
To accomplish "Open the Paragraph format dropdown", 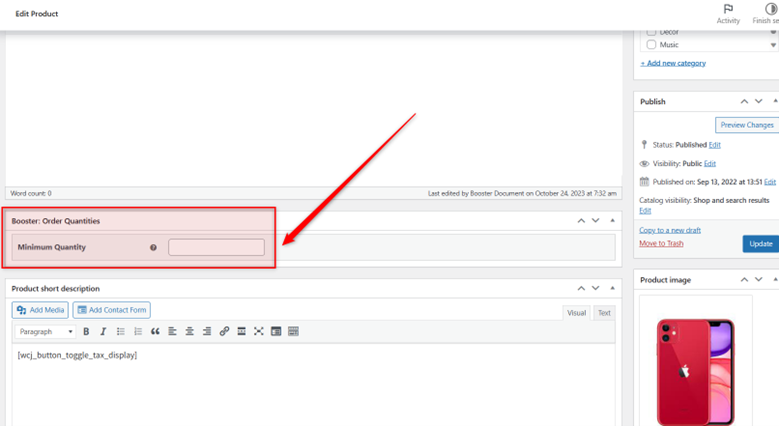I will 45,332.
